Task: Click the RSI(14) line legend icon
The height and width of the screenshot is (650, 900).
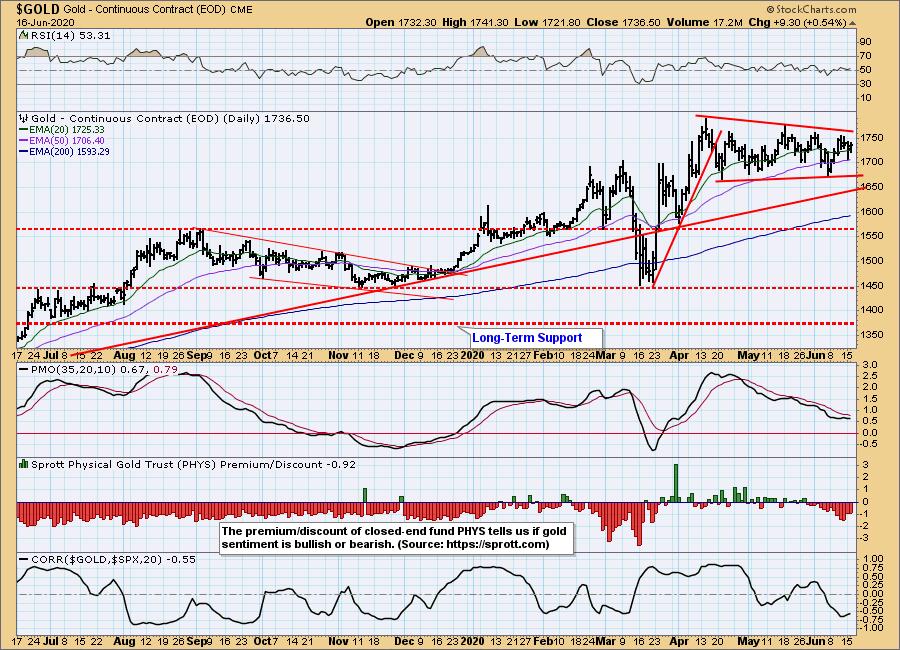Action: point(24,35)
